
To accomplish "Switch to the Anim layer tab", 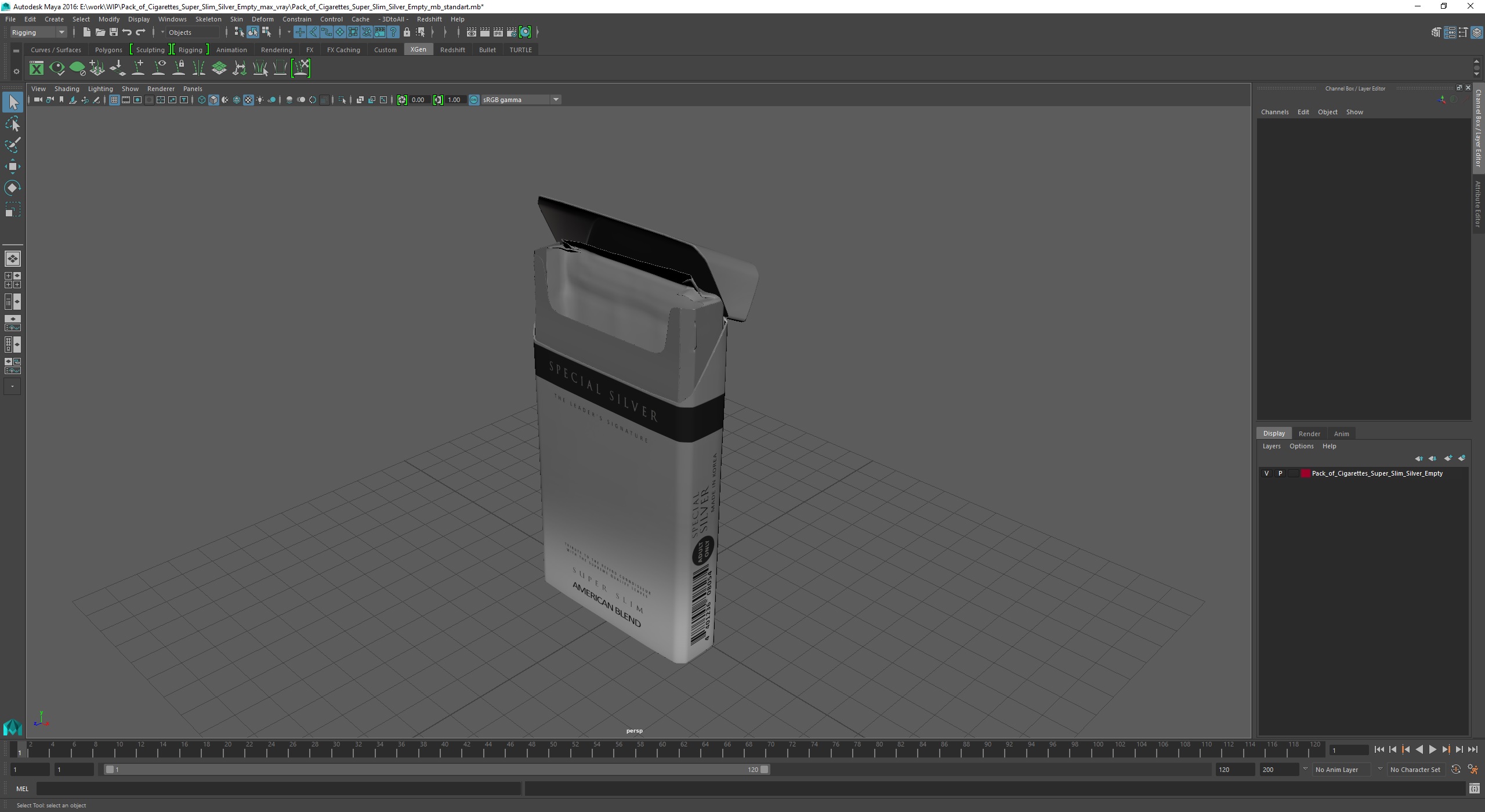I will [x=1341, y=434].
